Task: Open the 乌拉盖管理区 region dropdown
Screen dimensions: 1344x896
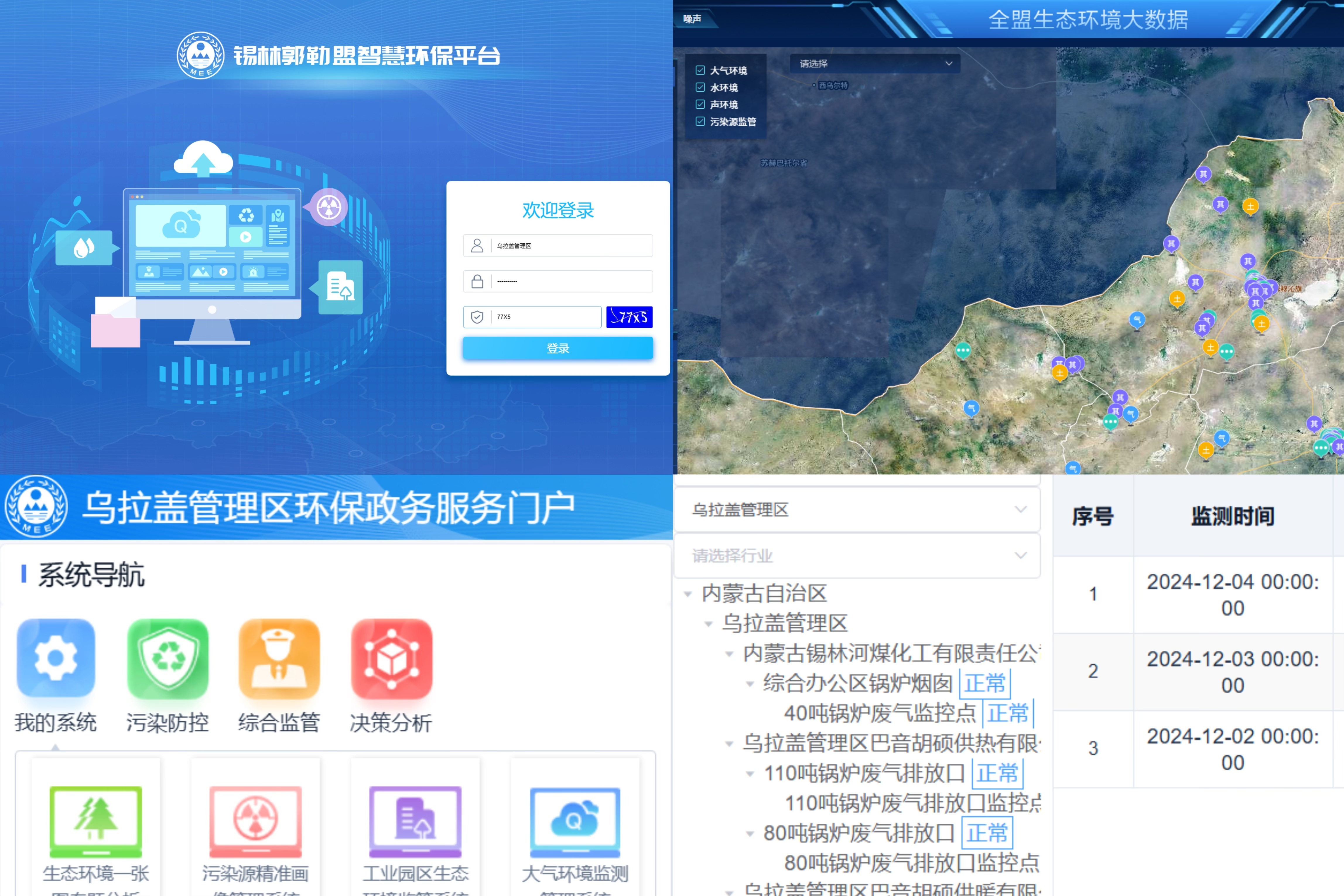Action: (x=857, y=510)
